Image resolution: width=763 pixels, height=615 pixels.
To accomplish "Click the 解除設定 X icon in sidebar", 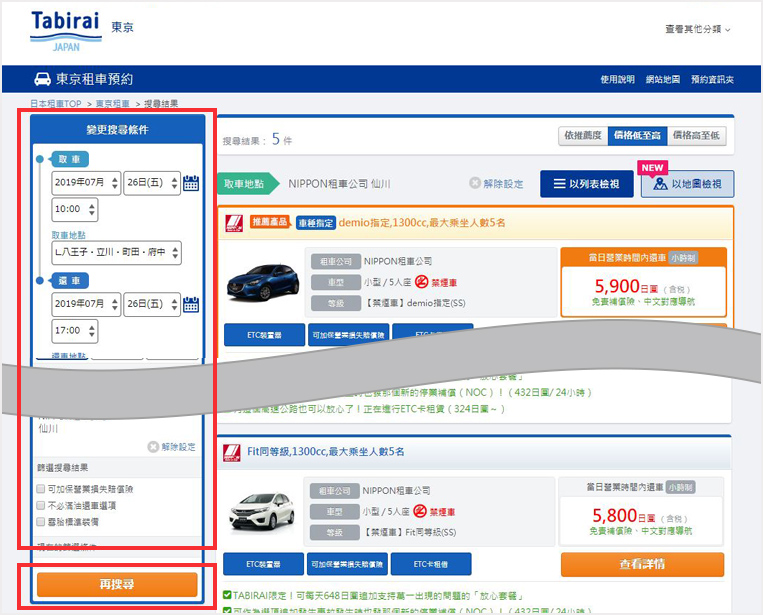I will click(153, 447).
